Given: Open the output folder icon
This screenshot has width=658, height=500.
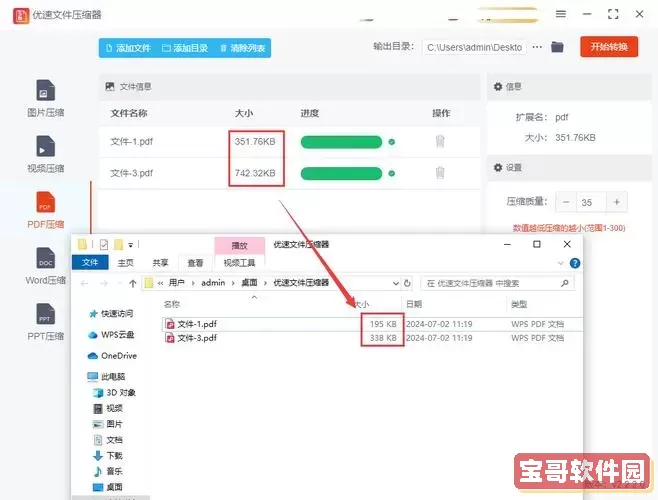Looking at the screenshot, I should coord(557,47).
